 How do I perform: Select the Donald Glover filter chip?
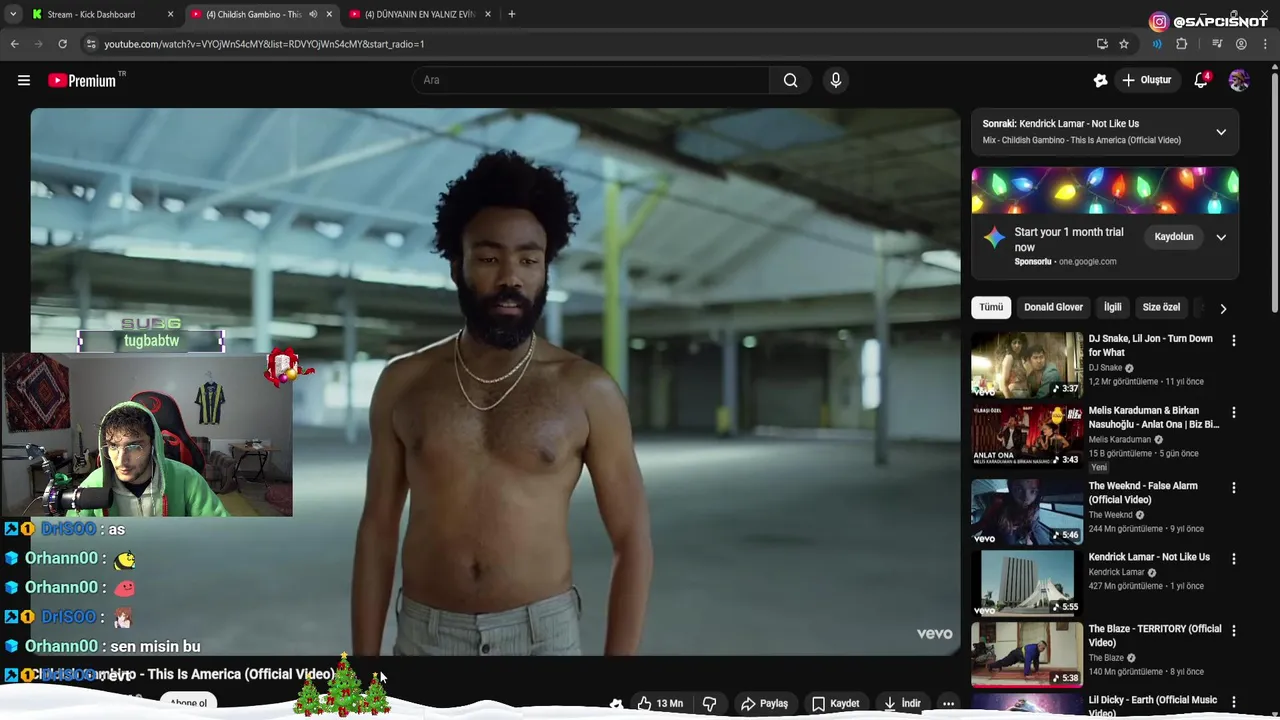(x=1053, y=307)
